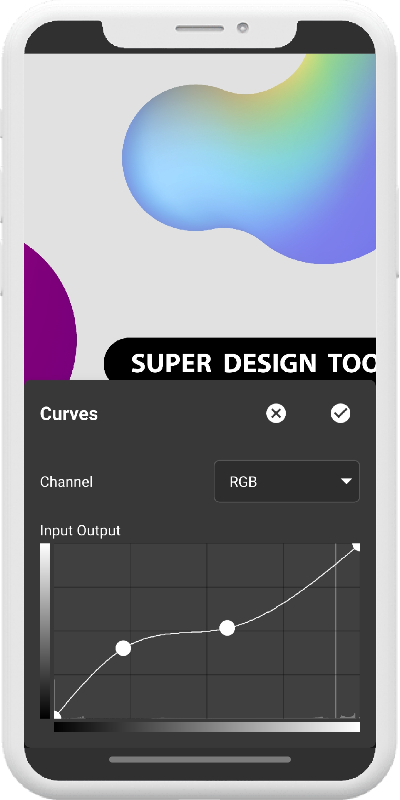
Task: Select the second large curve control point
Action: point(227,628)
